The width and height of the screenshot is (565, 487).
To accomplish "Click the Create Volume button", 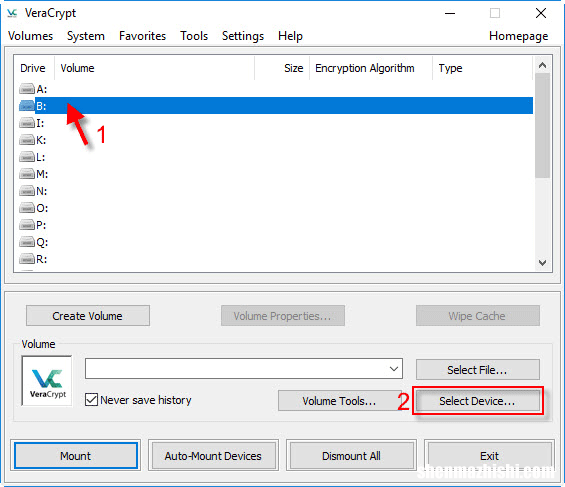I will [88, 316].
